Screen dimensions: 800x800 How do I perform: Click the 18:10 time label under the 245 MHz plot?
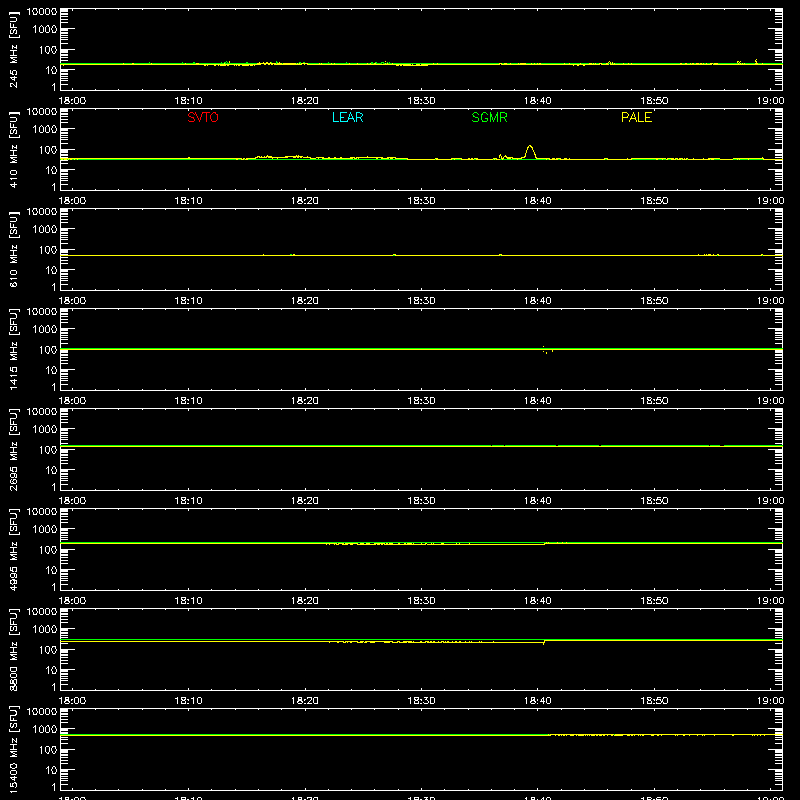(188, 101)
